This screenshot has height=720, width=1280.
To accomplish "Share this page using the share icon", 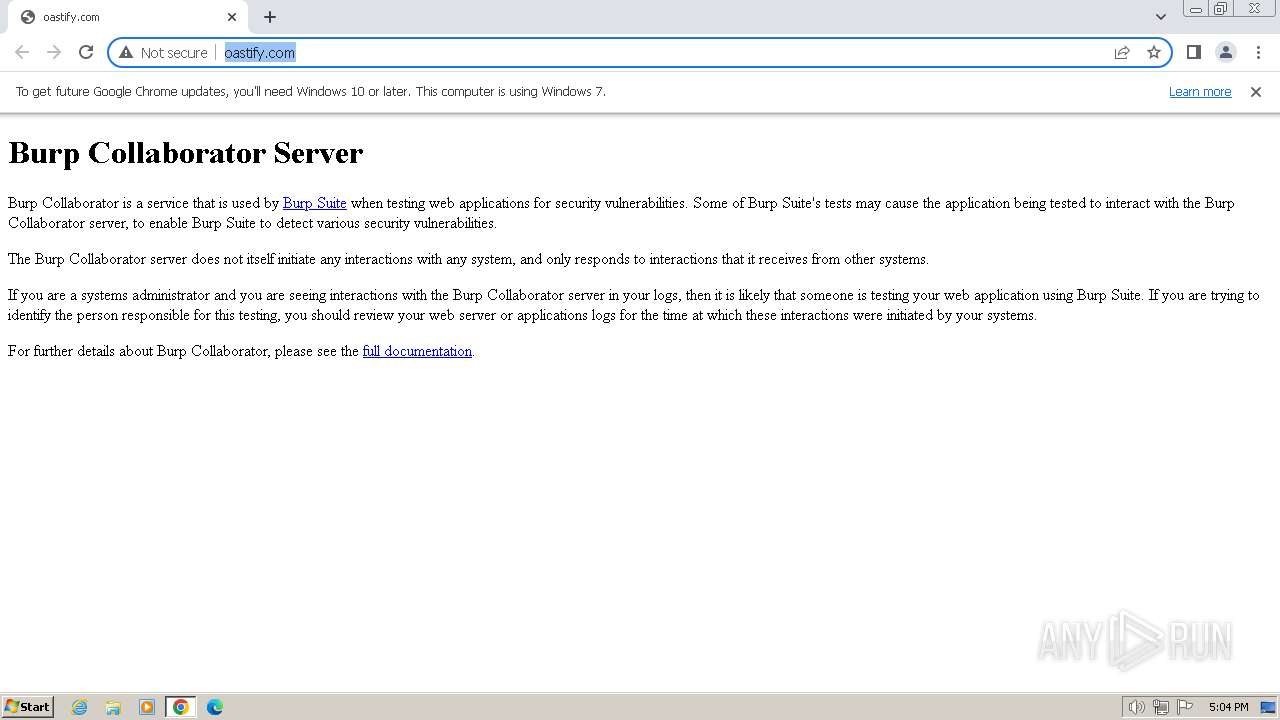I will point(1122,52).
